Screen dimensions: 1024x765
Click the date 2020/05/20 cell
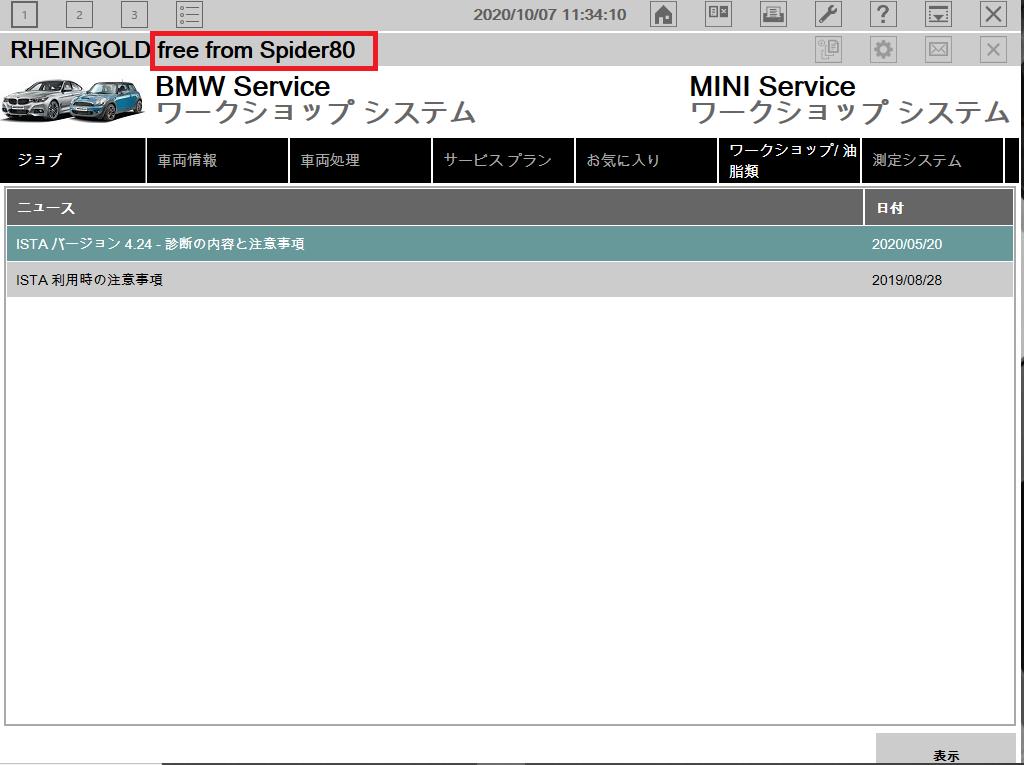[906, 244]
